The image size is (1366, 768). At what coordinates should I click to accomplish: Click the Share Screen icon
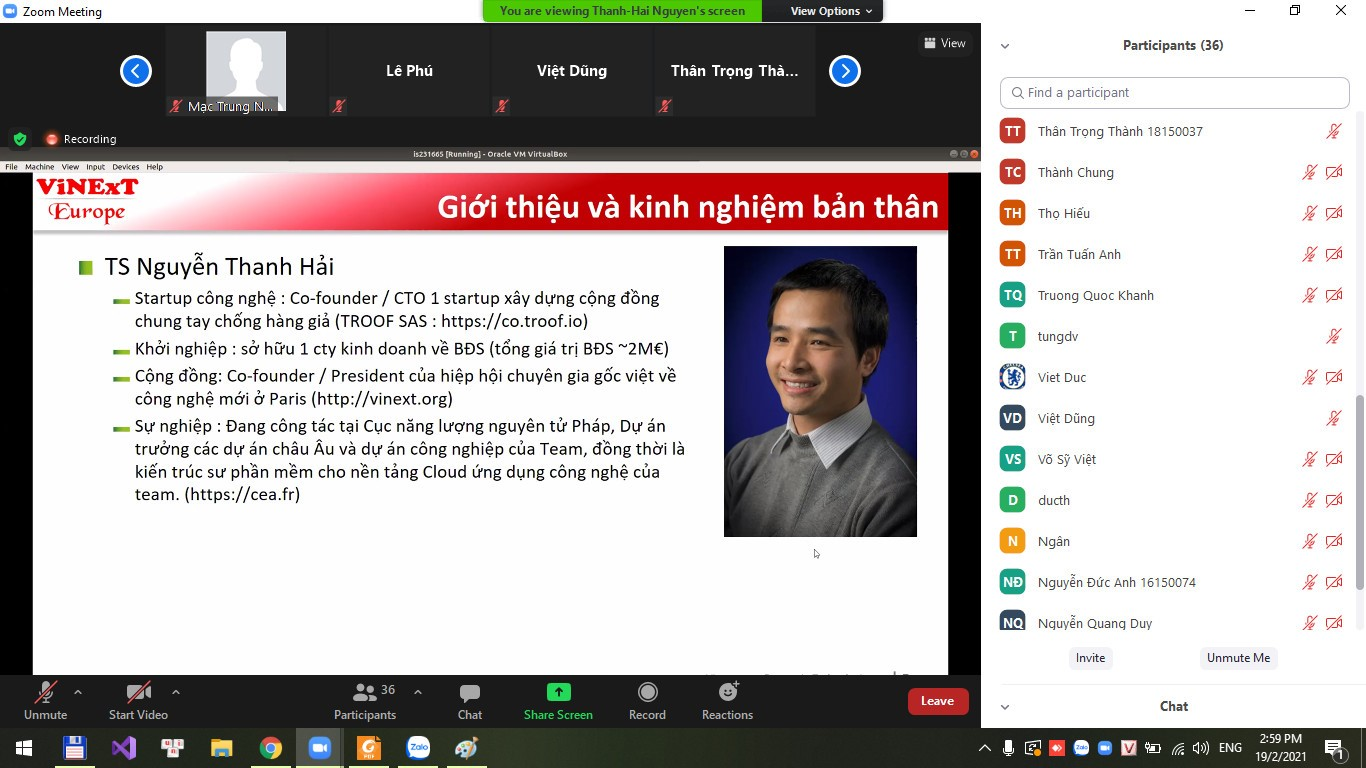[x=558, y=693]
